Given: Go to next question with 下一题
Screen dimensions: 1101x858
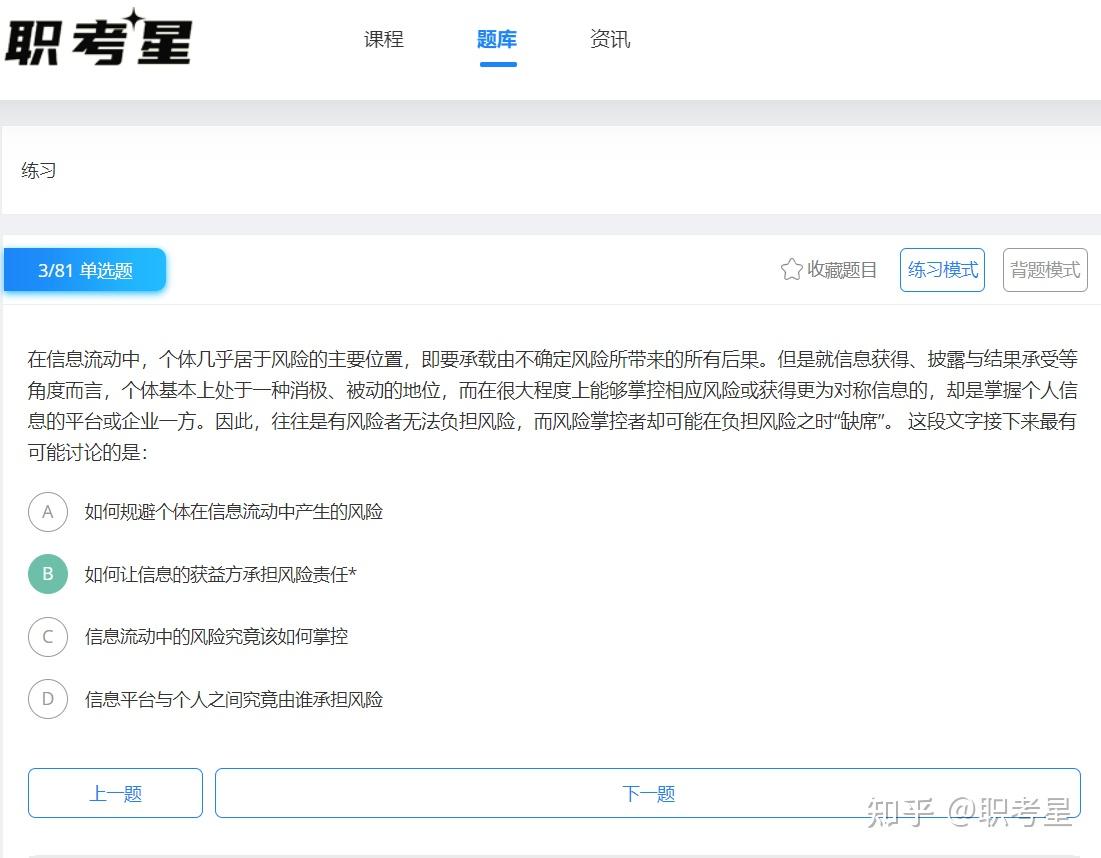Looking at the screenshot, I should pos(647,793).
